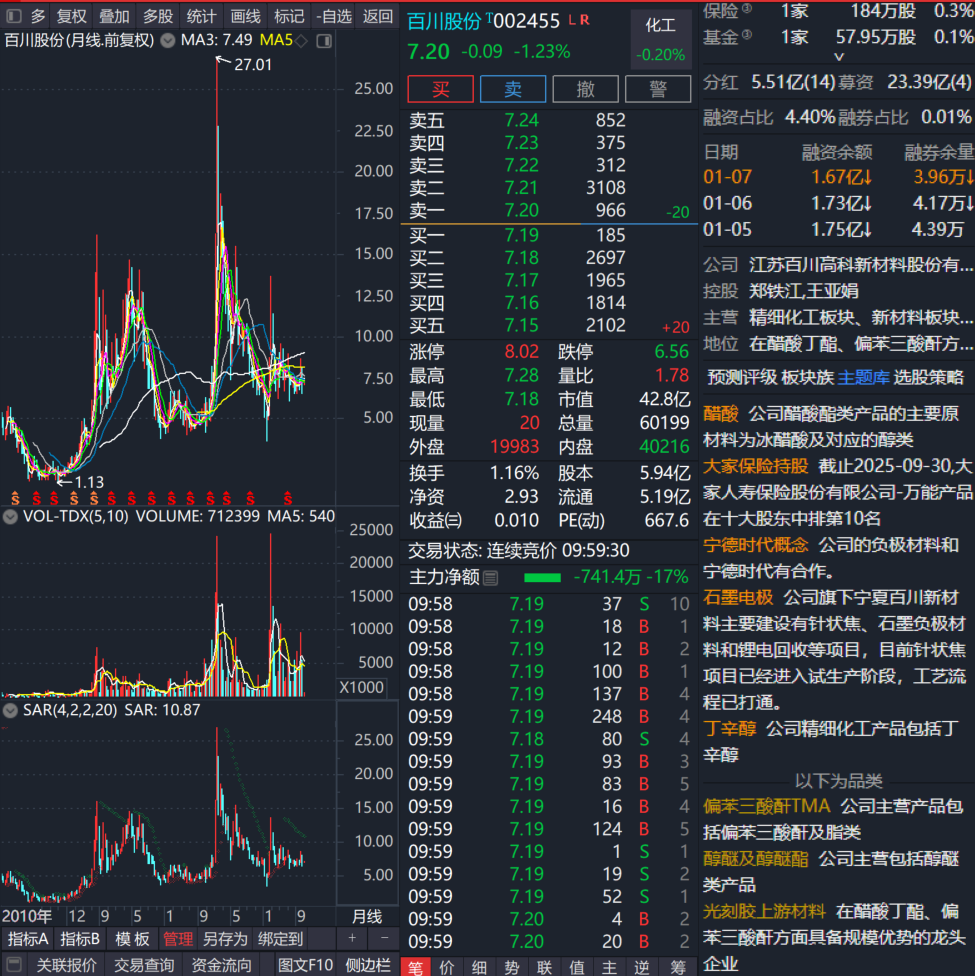Expand the SAR indicator dropdown
The height and width of the screenshot is (976, 975).
pyautogui.click(x=10, y=710)
